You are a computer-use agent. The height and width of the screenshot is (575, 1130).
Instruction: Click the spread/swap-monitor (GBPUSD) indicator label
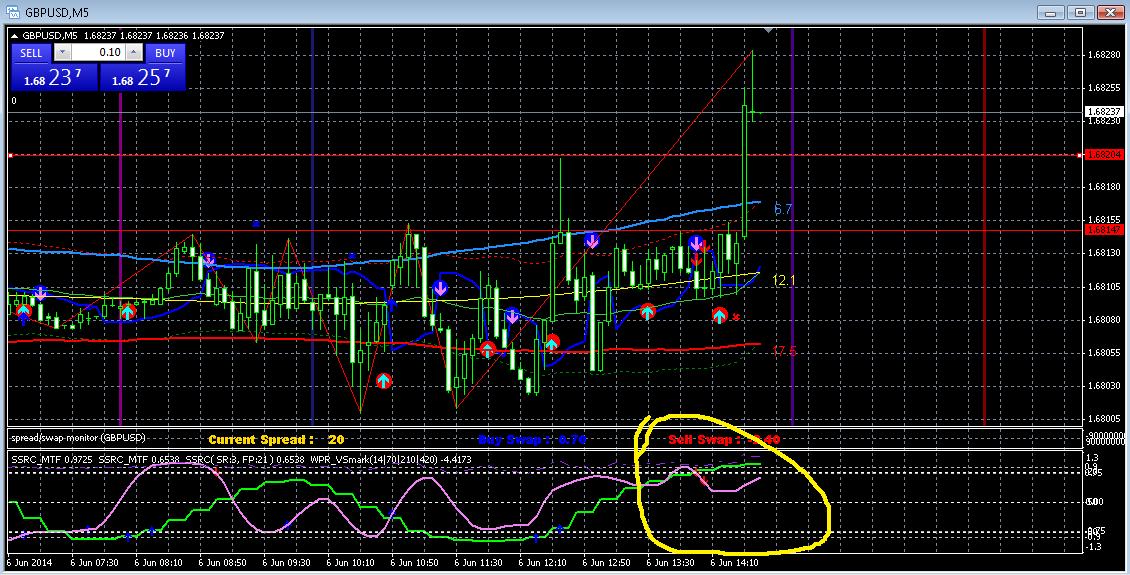pyautogui.click(x=77, y=438)
